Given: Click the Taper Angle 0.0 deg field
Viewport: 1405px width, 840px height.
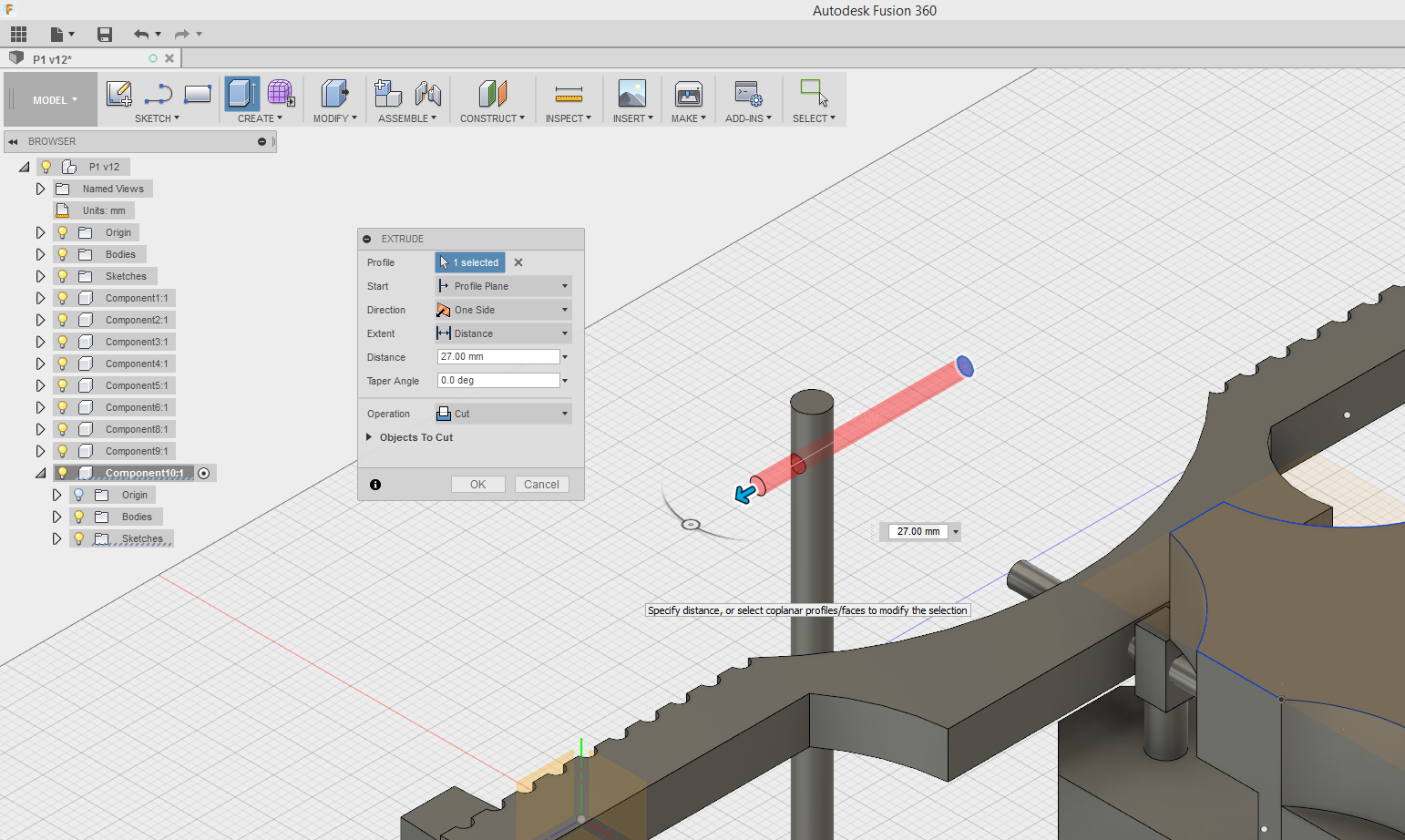Looking at the screenshot, I should pos(498,381).
